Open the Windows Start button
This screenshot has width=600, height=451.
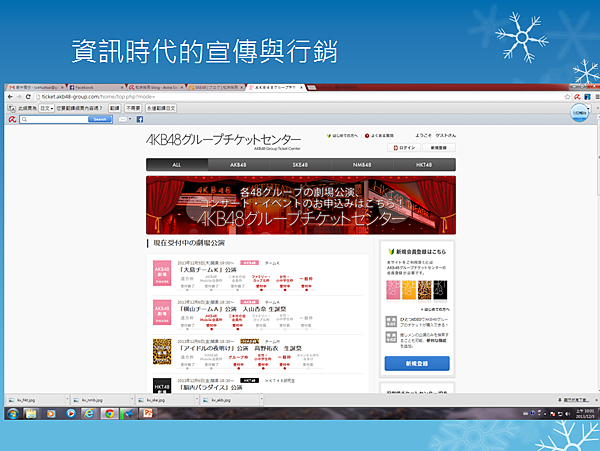[x=13, y=414]
